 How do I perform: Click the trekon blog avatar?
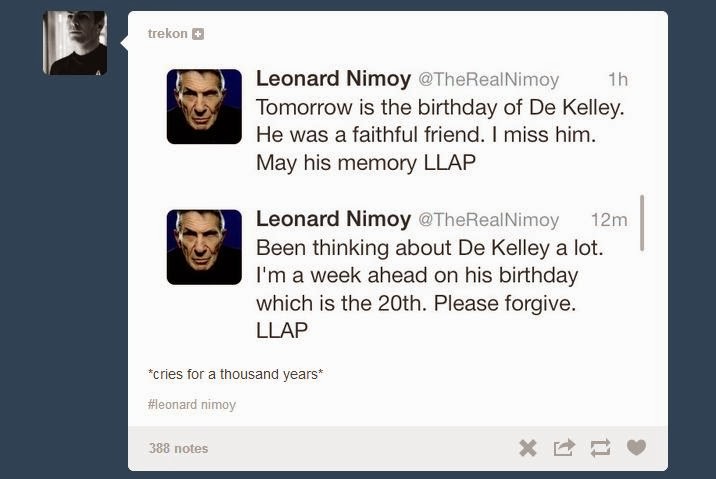(x=75, y=43)
